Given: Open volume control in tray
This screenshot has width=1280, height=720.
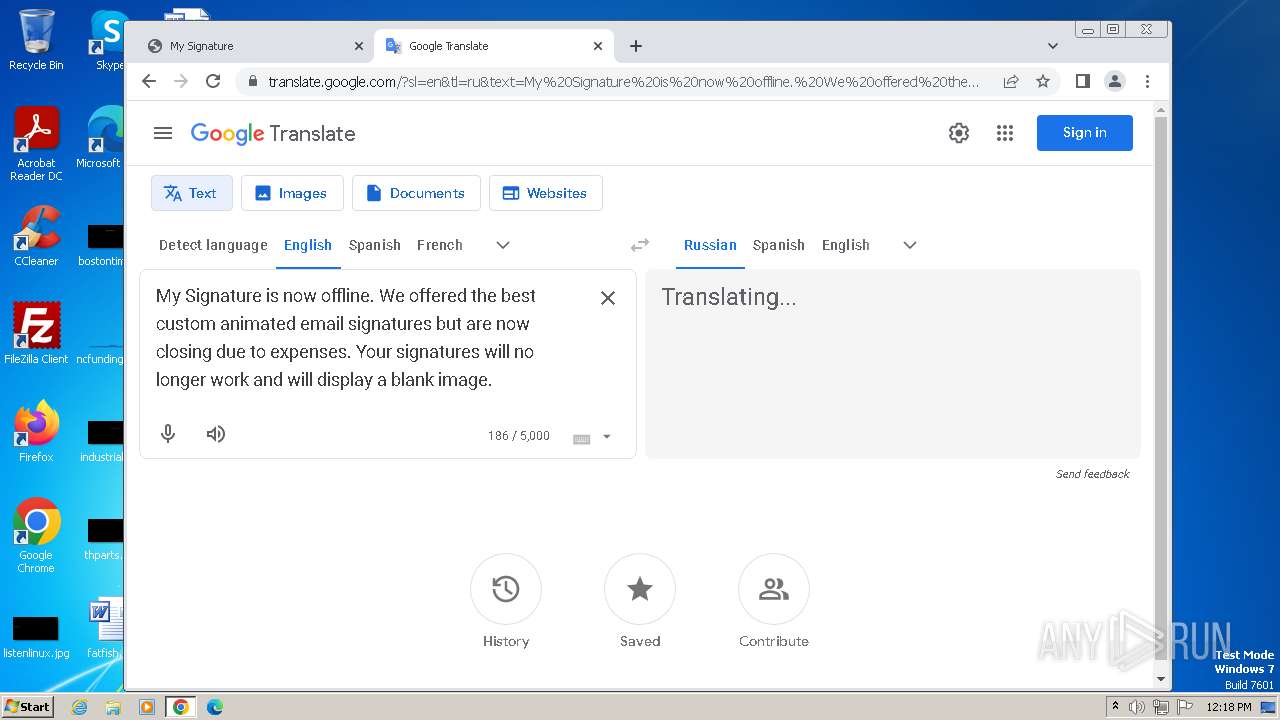Looking at the screenshot, I should click(x=1137, y=707).
